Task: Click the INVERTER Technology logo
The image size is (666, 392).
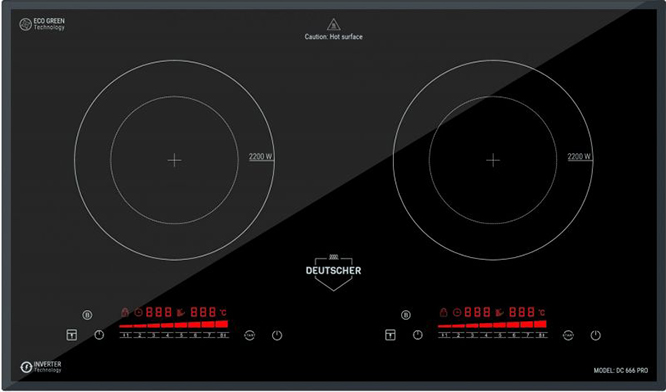Action: (41, 367)
